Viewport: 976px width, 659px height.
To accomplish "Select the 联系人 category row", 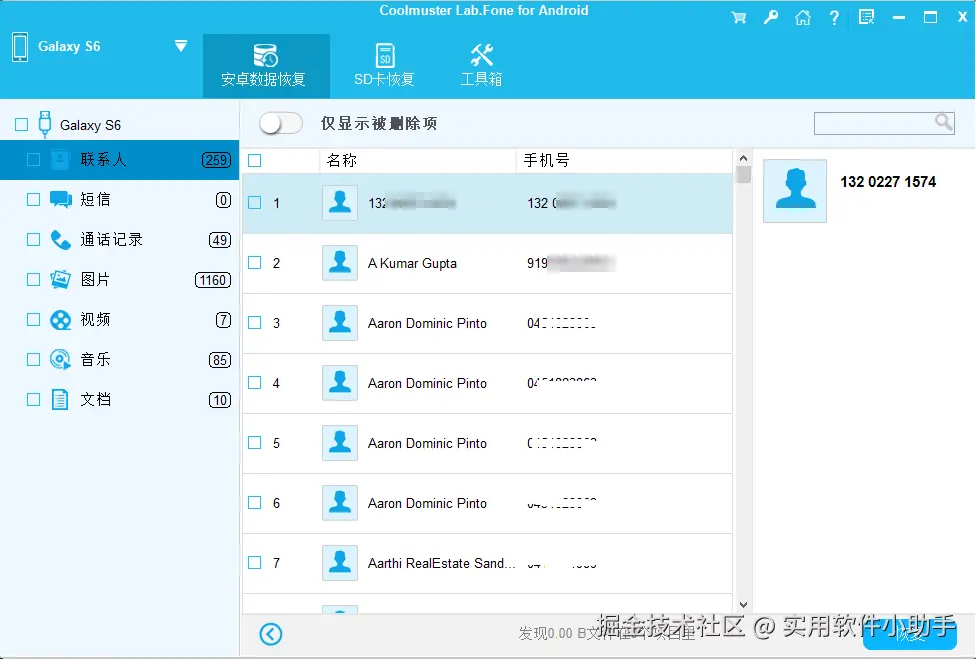I will tap(120, 160).
